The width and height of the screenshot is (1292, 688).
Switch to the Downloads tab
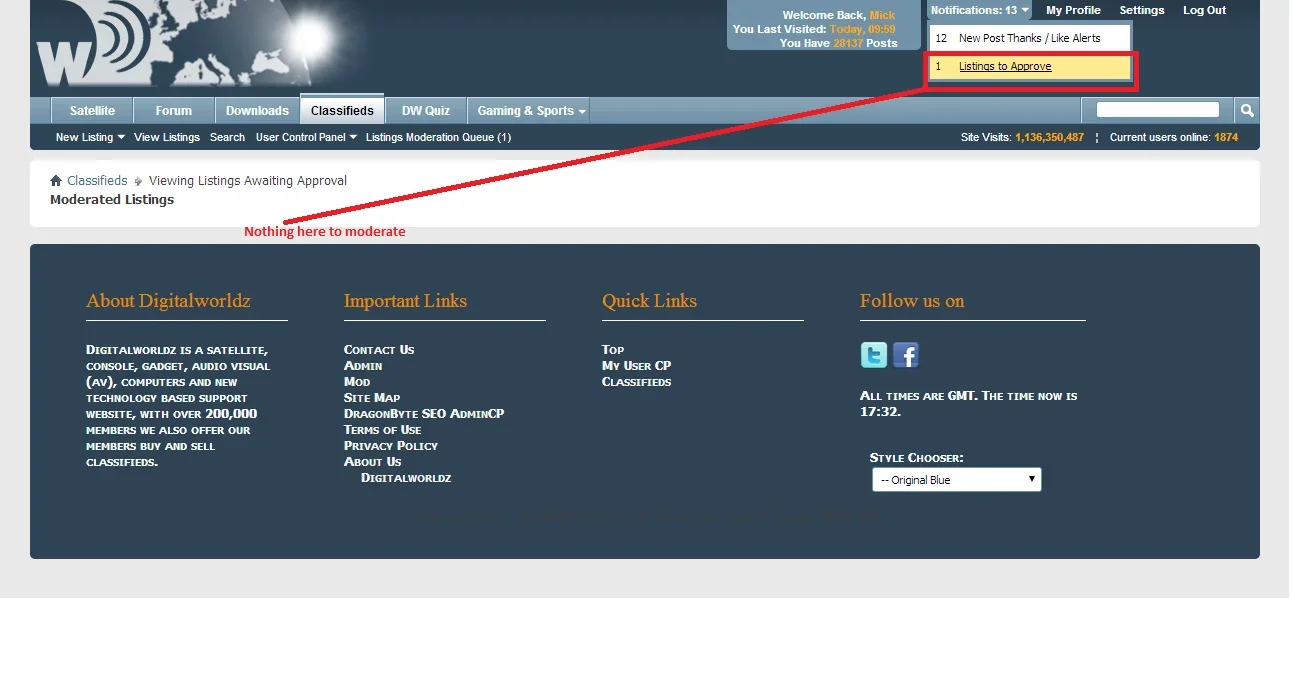click(x=257, y=111)
